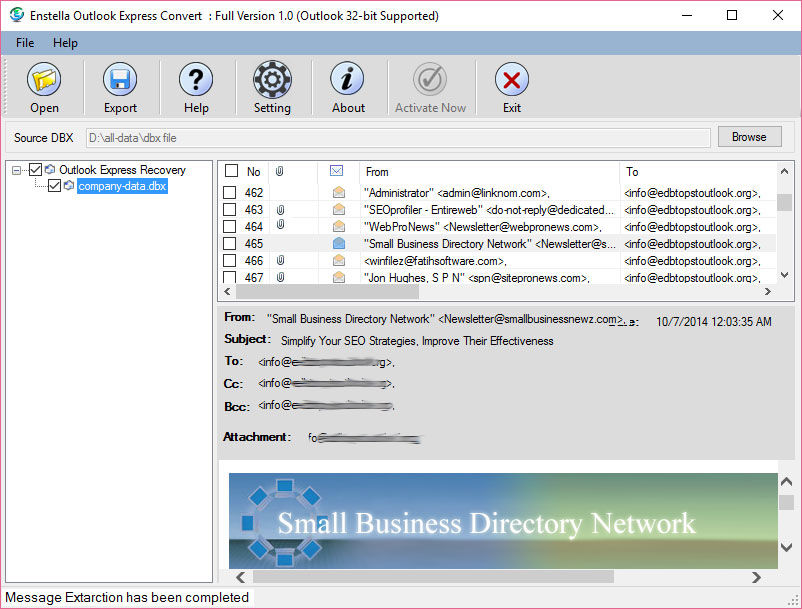The image size is (802, 609).
Task: Uncheck the Outlook Express Recovery checkbox
Action: (x=35, y=169)
